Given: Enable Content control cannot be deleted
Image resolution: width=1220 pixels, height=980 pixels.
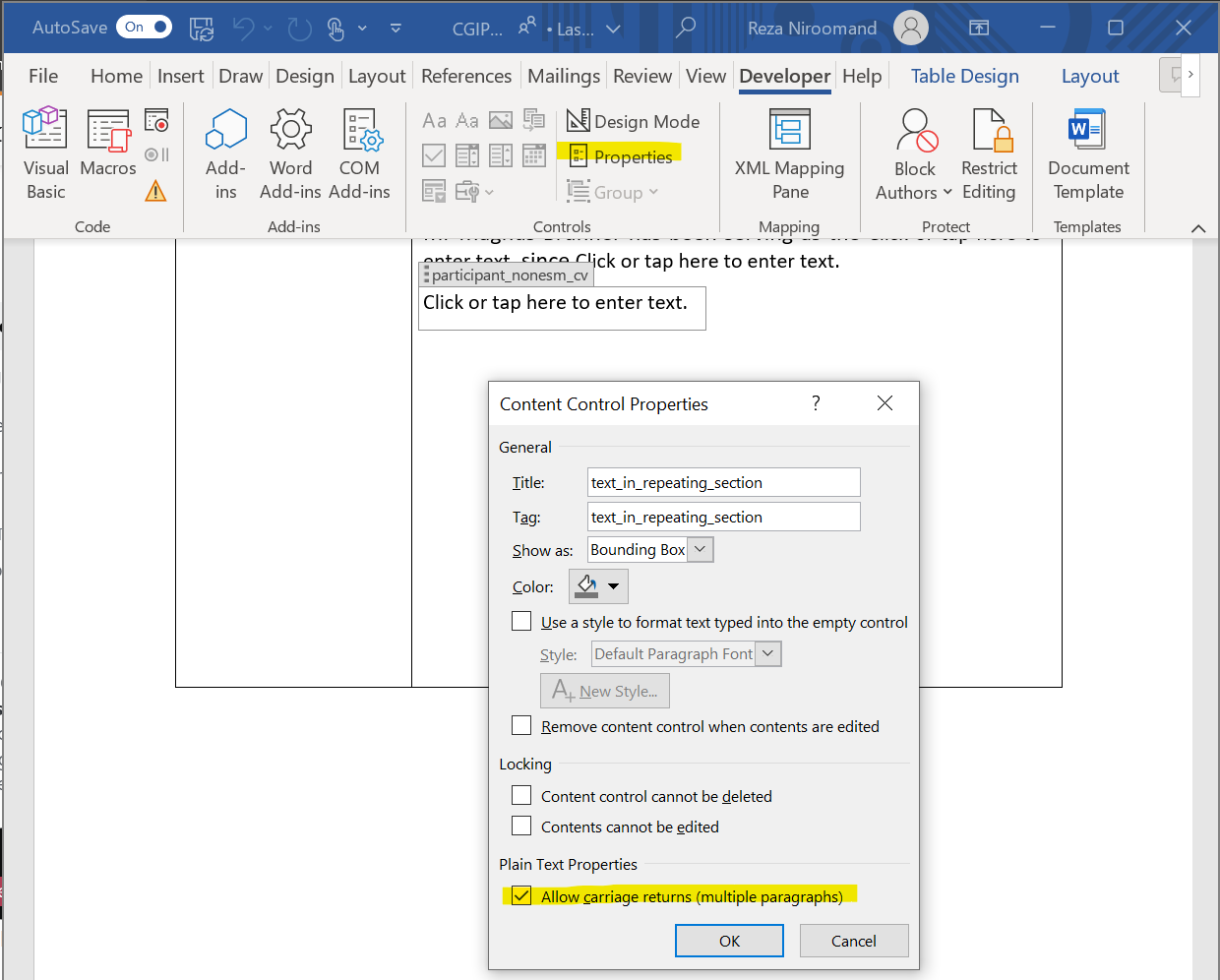Looking at the screenshot, I should coord(521,796).
